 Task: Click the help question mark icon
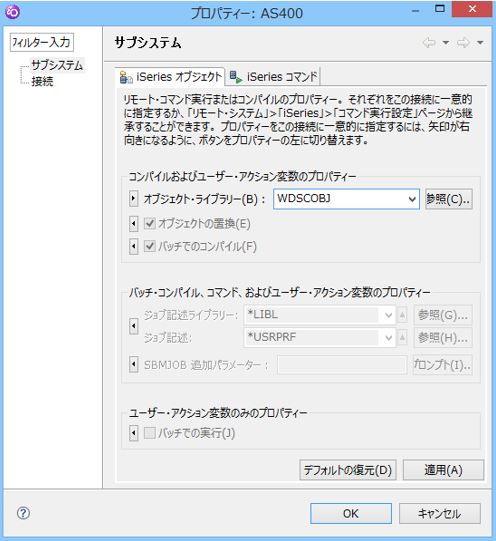pyautogui.click(x=23, y=513)
